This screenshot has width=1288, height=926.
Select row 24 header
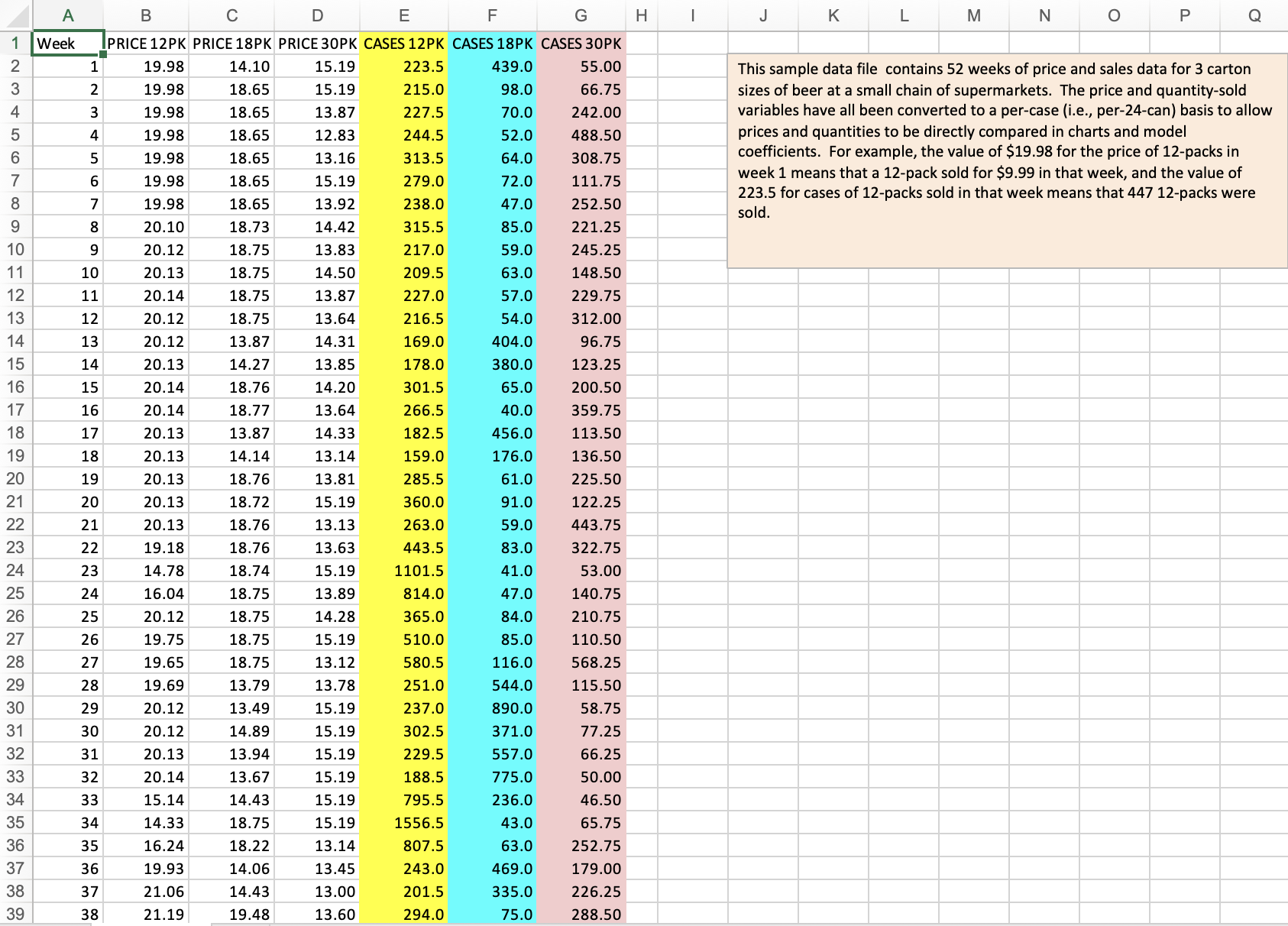click(x=15, y=571)
